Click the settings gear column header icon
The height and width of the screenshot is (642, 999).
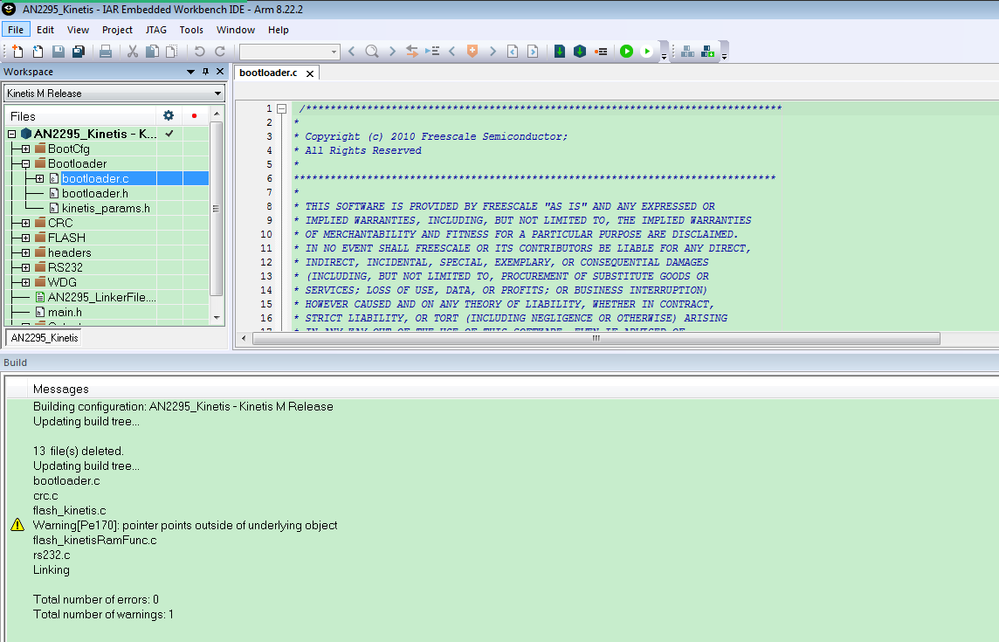pos(168,115)
